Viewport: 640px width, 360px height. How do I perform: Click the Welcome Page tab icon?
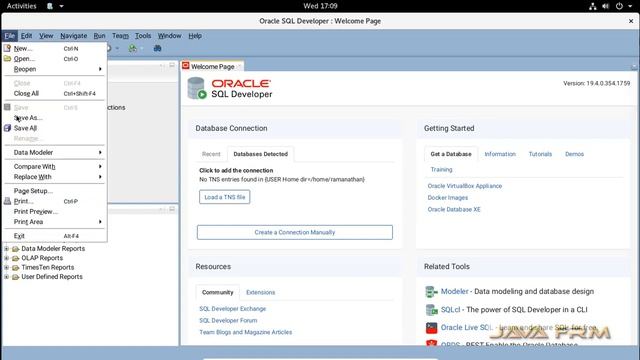[186, 66]
